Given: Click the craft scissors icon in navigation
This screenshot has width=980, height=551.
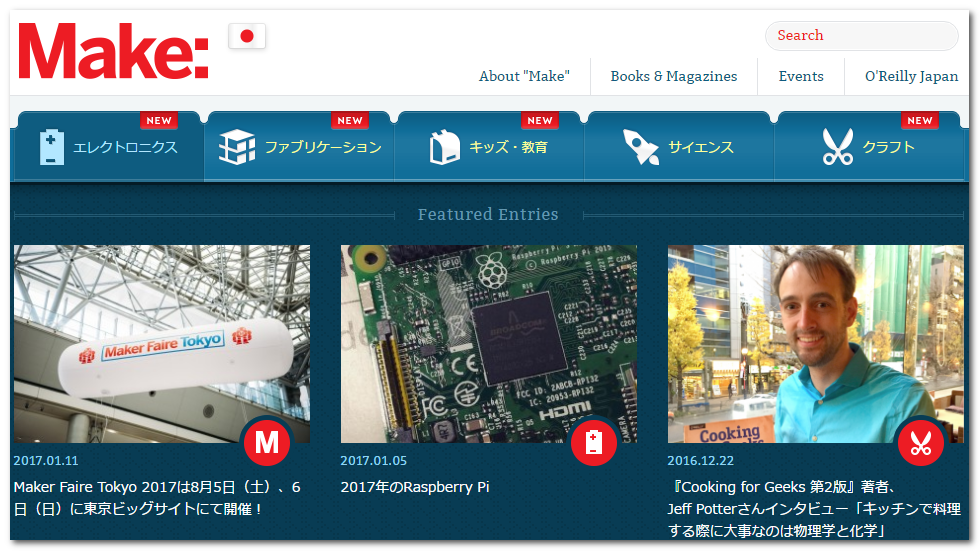Looking at the screenshot, I should [838, 147].
